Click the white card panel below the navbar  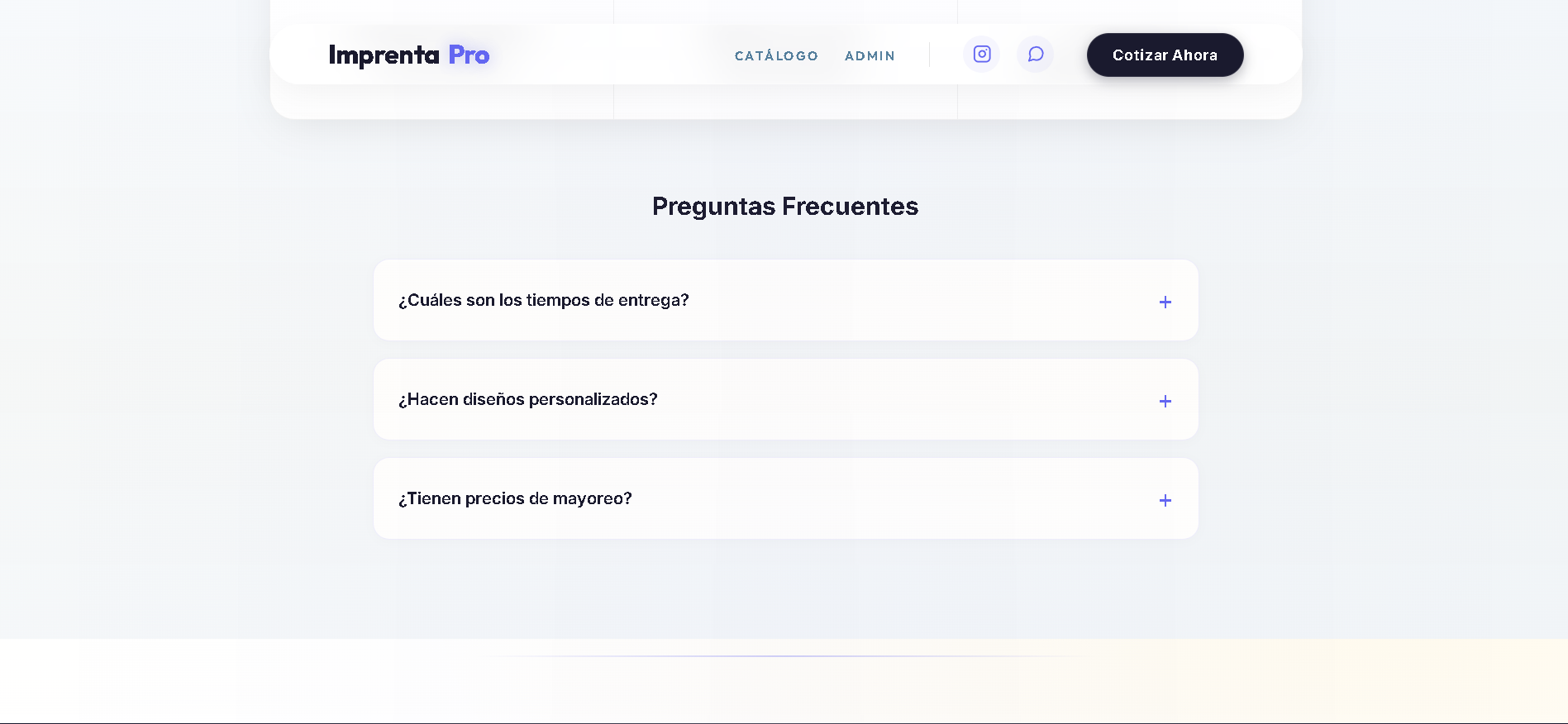coord(785,102)
